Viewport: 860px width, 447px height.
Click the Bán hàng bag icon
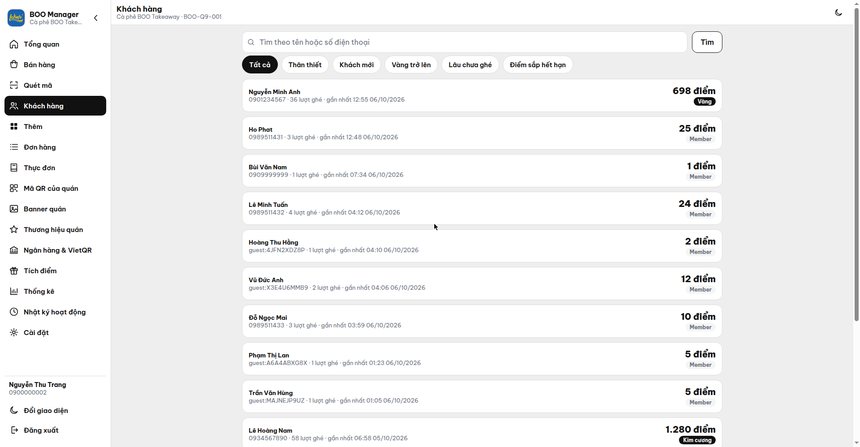(x=14, y=65)
